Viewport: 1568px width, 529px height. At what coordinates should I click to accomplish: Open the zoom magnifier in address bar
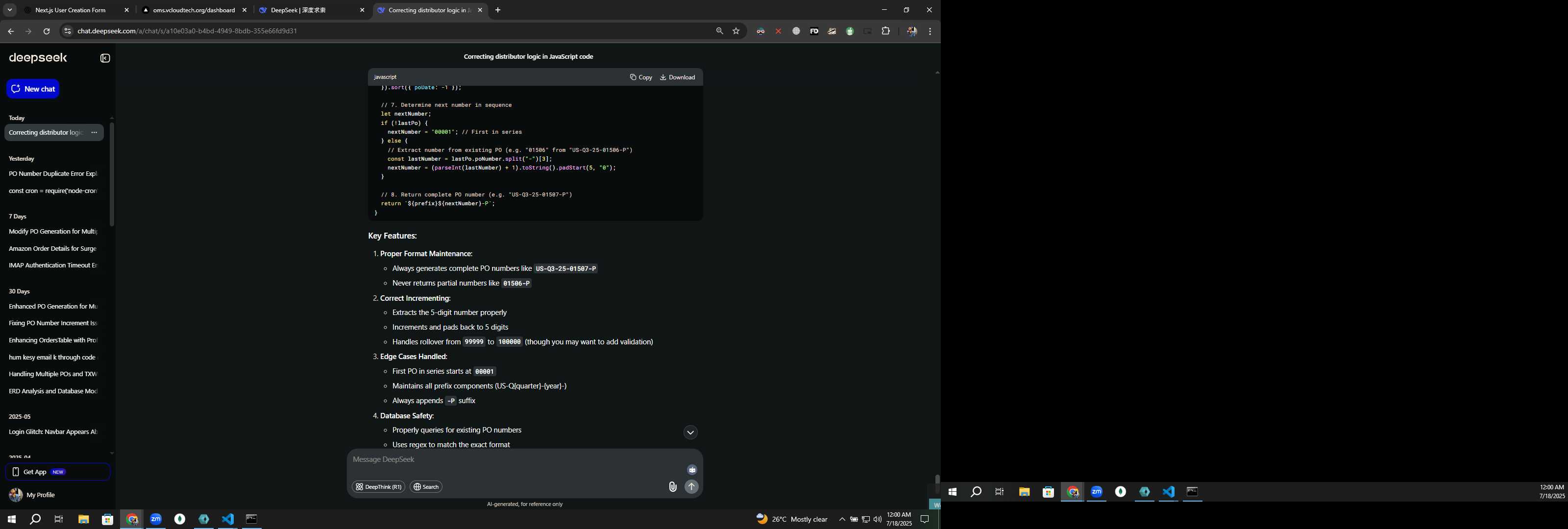pos(719,31)
